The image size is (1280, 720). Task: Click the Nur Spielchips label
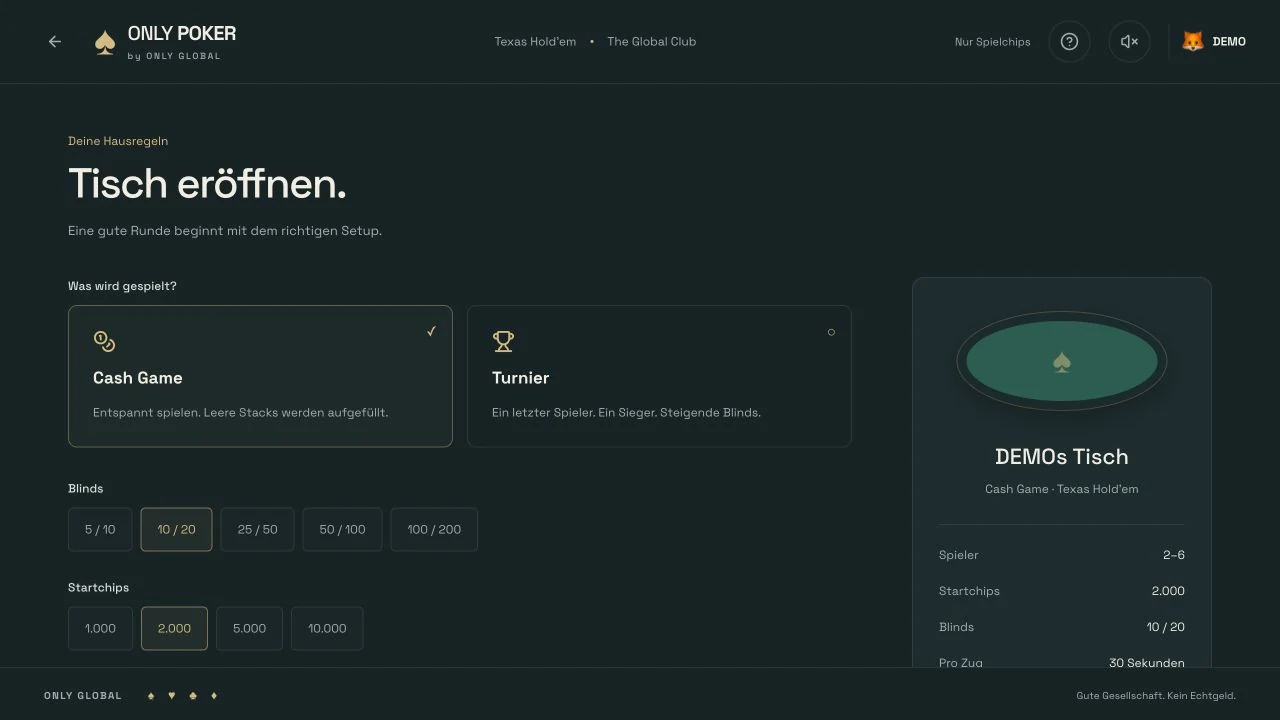point(992,42)
